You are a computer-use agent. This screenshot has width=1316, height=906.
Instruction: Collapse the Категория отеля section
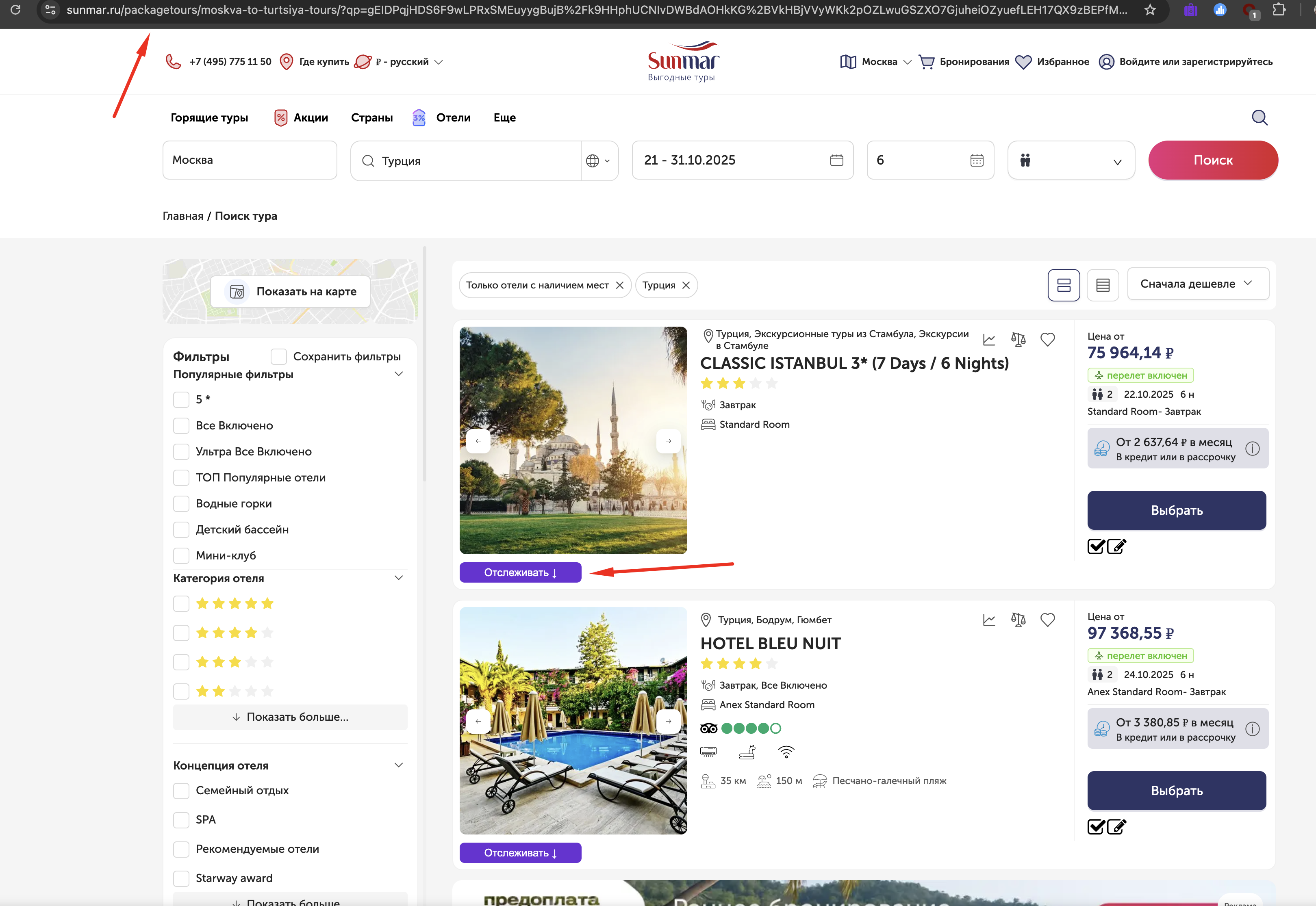(399, 578)
